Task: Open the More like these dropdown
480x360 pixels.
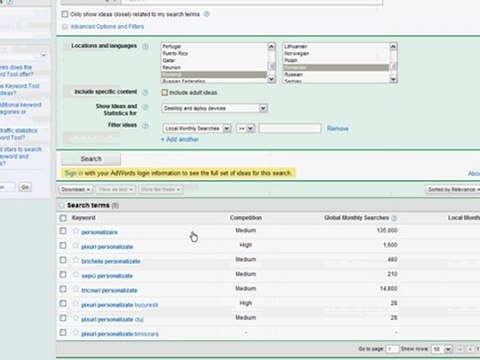Action: click(x=160, y=189)
